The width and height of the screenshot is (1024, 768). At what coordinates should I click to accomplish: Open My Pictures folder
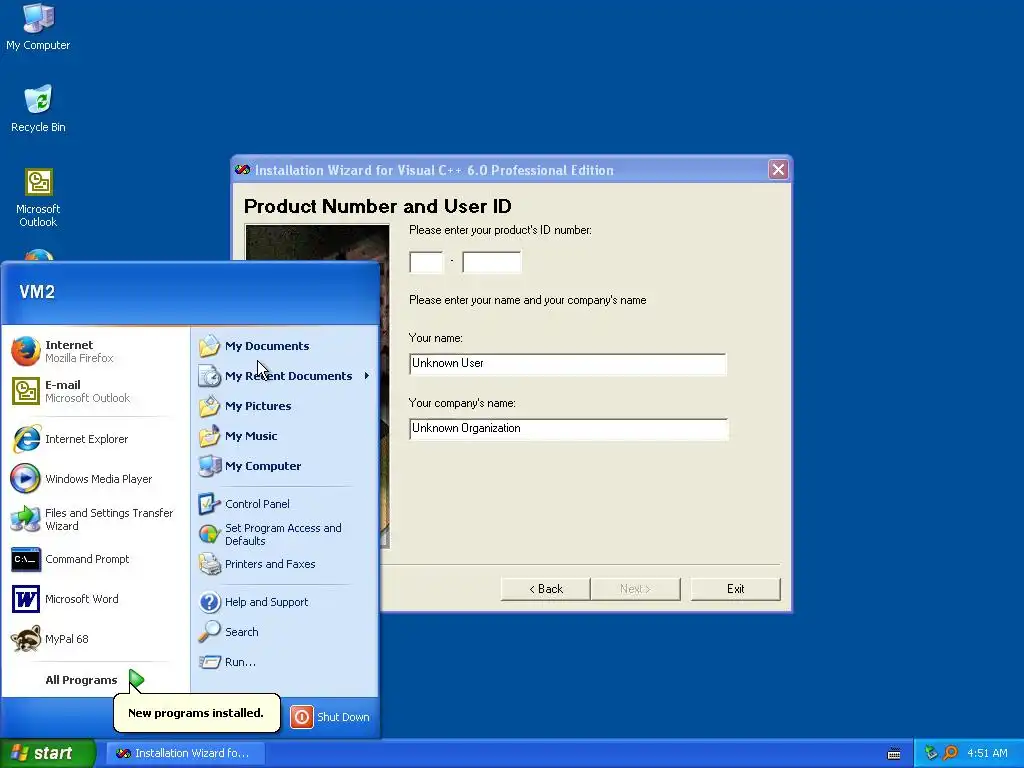(284, 406)
